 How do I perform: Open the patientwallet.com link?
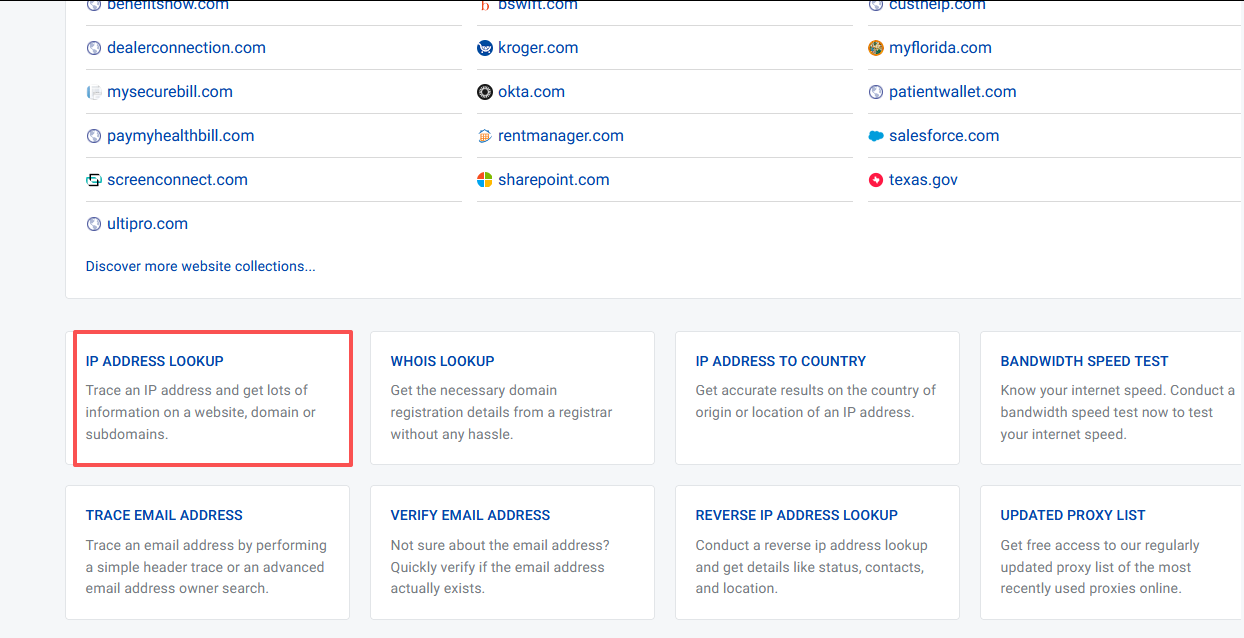click(952, 92)
